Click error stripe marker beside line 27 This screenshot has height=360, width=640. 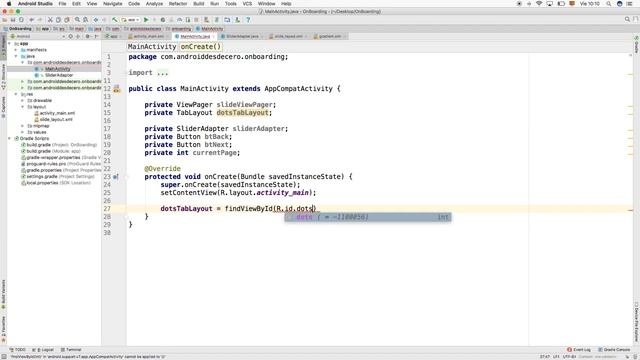tap(630, 210)
